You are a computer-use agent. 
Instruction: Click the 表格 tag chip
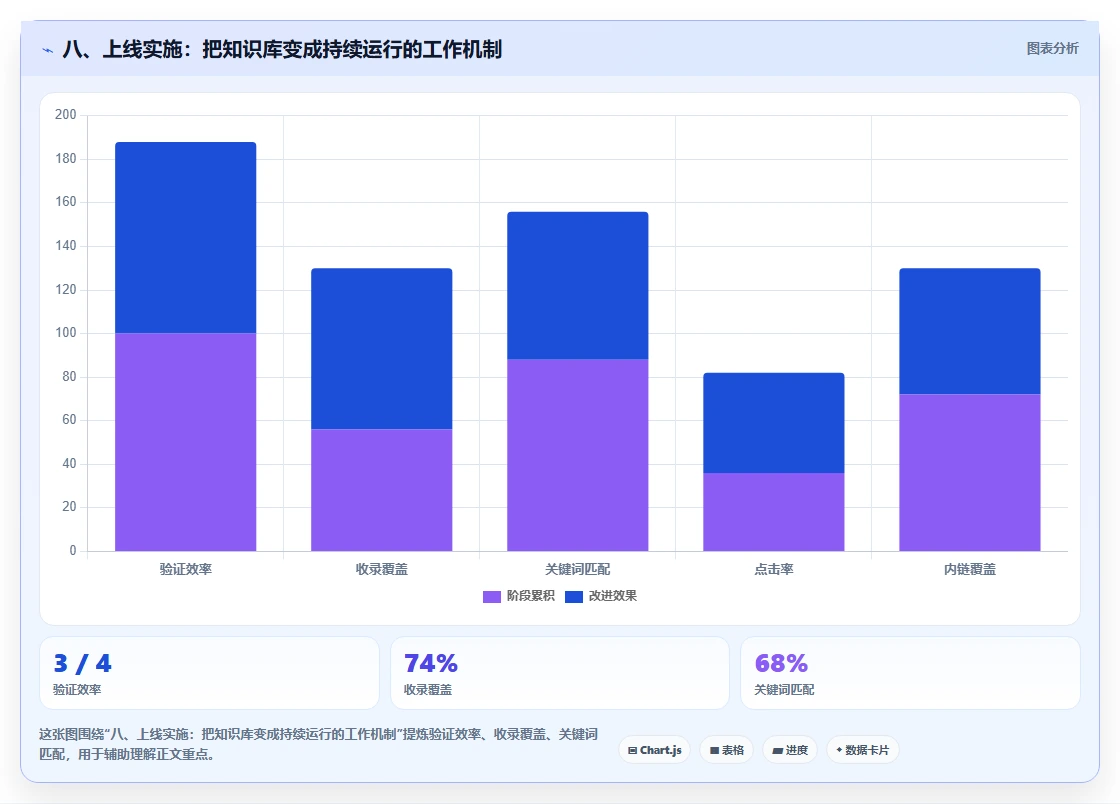(x=726, y=750)
